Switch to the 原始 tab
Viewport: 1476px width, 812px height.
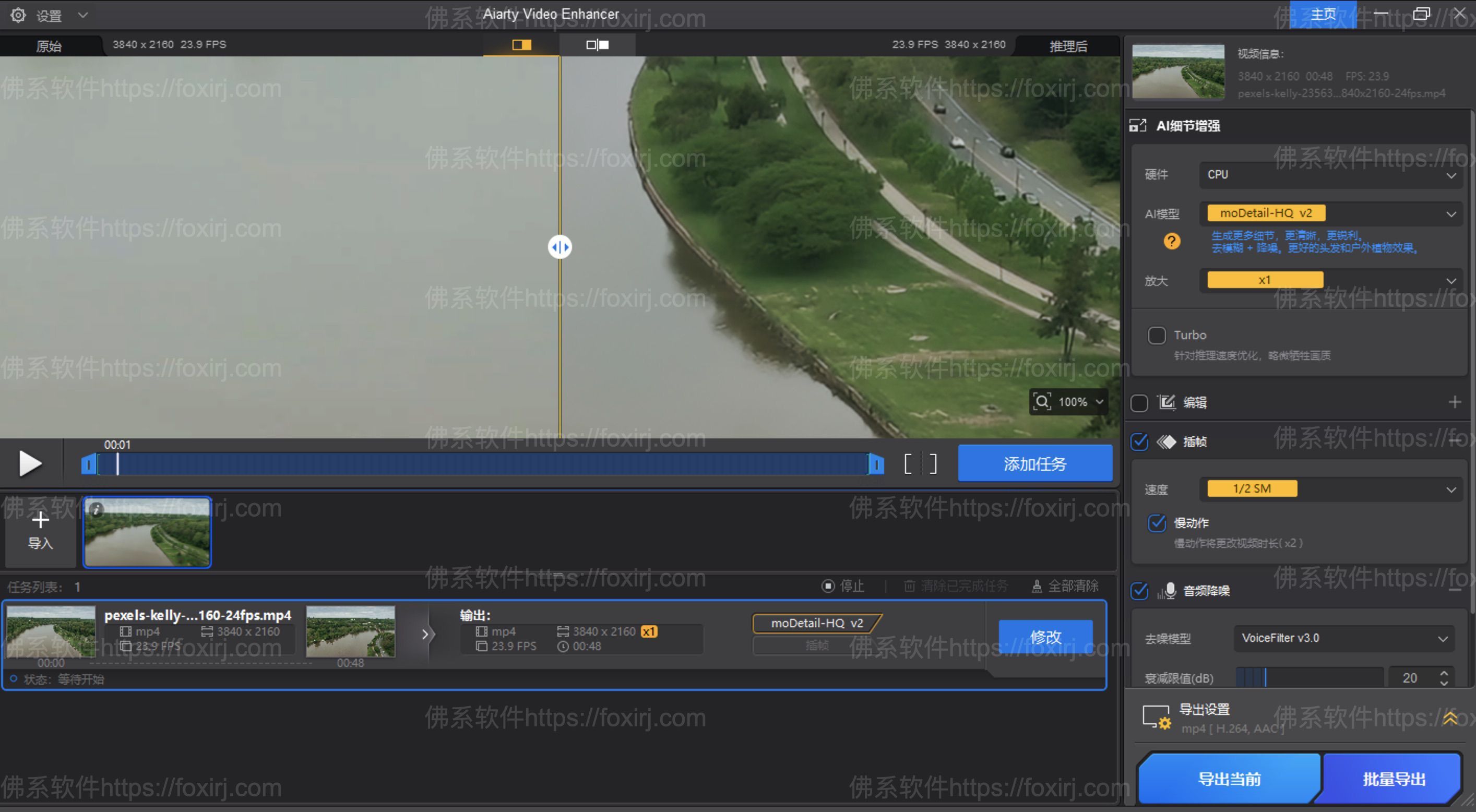[49, 46]
